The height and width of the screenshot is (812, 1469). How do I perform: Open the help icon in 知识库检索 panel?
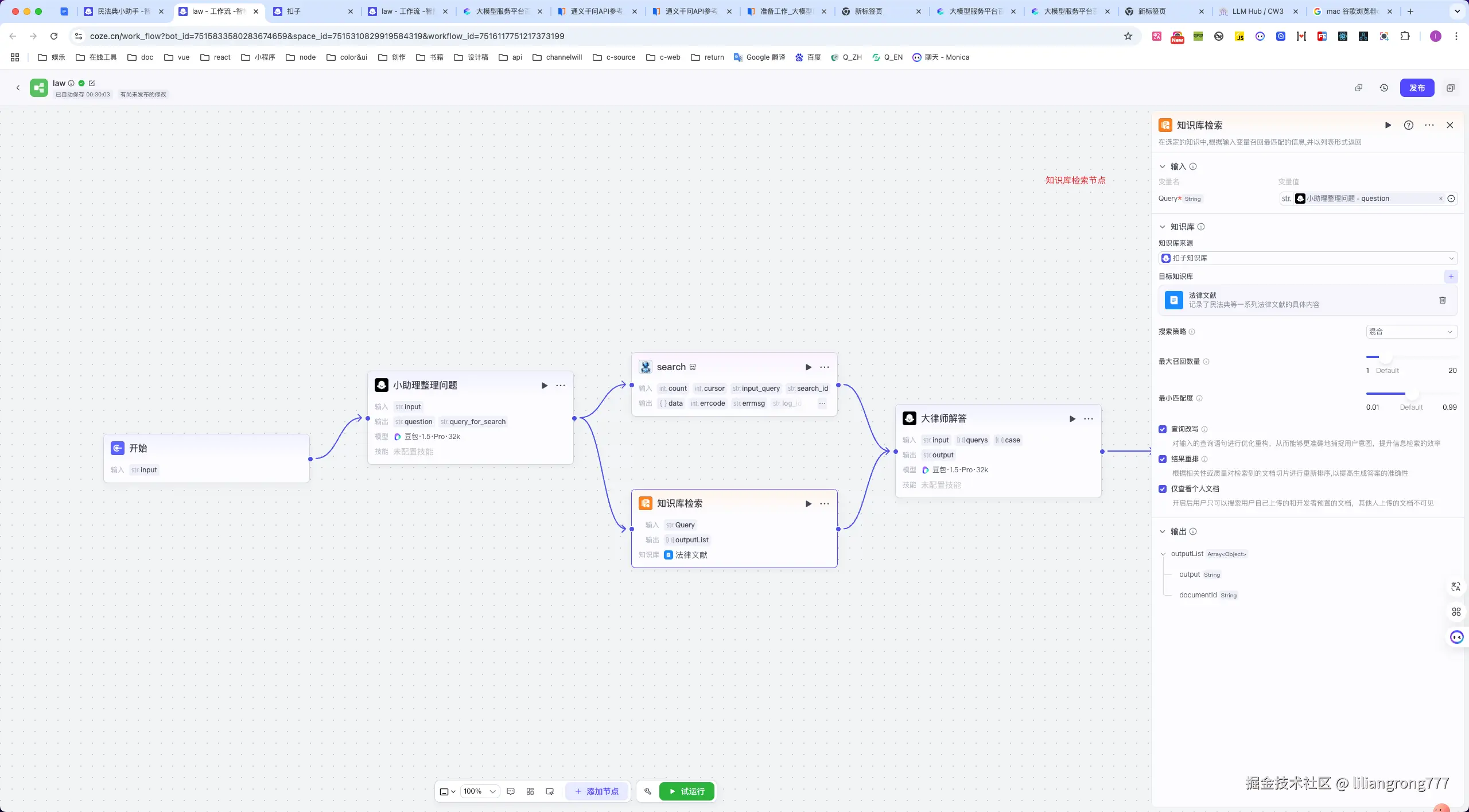tap(1408, 125)
